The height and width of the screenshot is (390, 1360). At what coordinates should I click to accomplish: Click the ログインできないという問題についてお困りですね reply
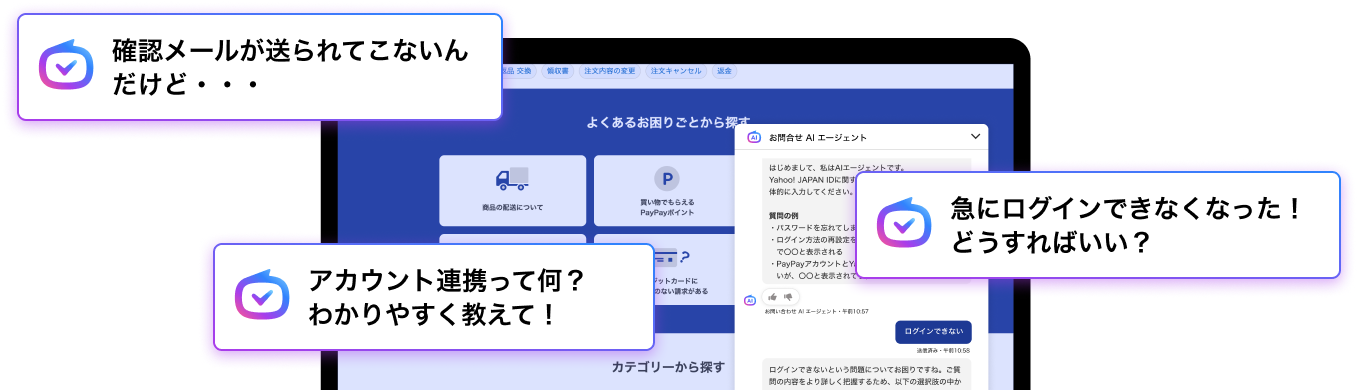coord(867,373)
